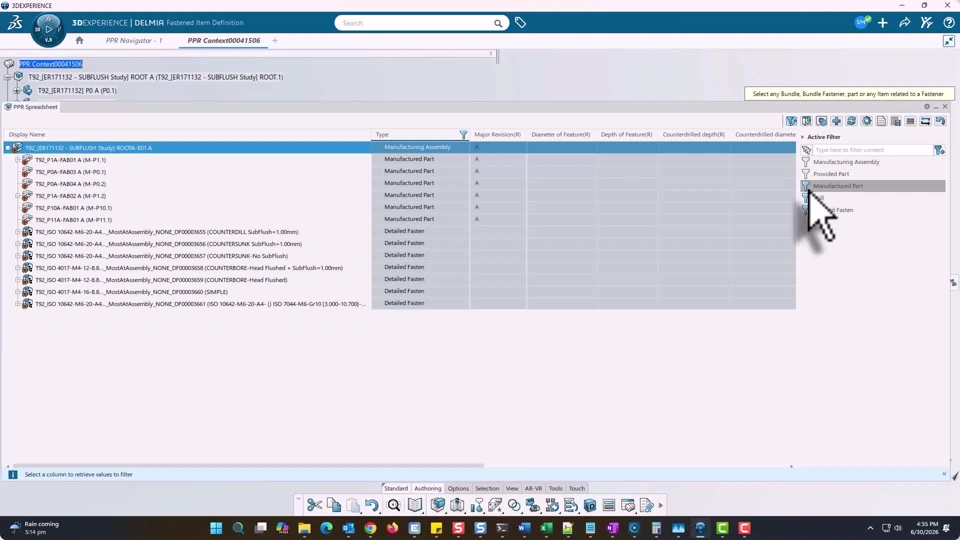Click the tag icon in spreadsheet toolbar
The height and width of the screenshot is (540, 960).
pyautogui.click(x=822, y=121)
